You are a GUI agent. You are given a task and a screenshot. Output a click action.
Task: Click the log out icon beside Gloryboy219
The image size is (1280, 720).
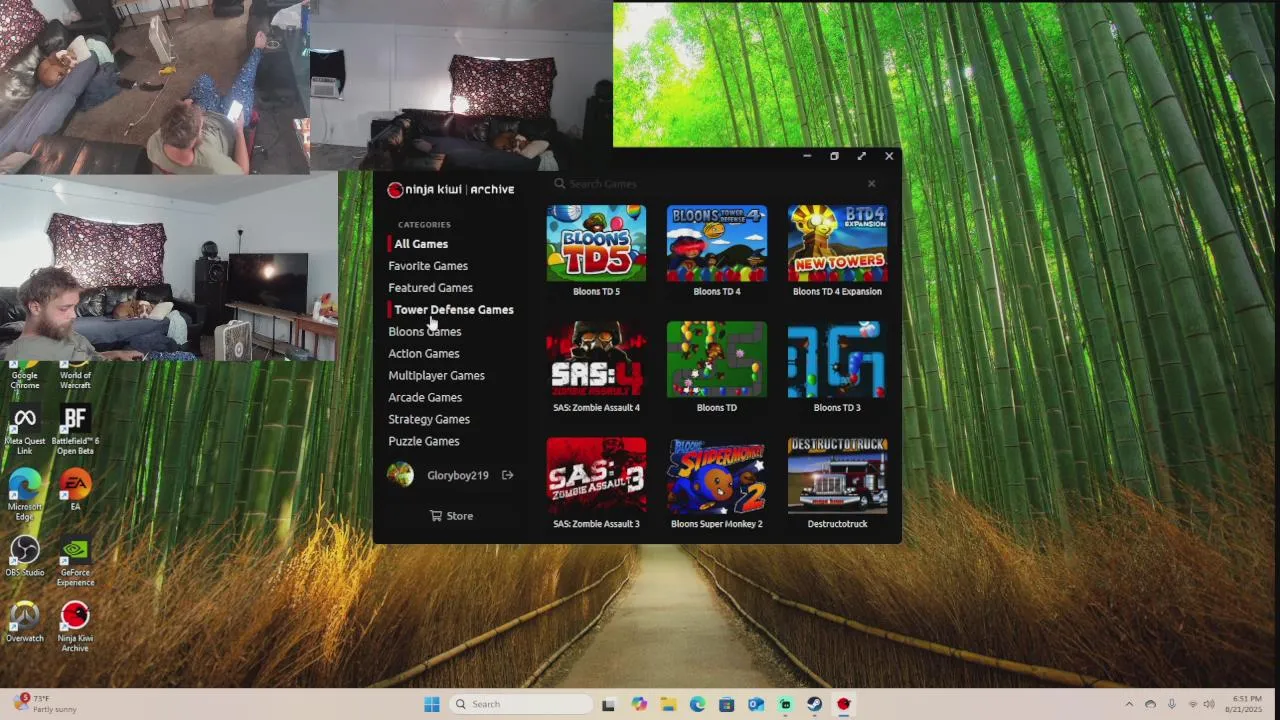507,476
